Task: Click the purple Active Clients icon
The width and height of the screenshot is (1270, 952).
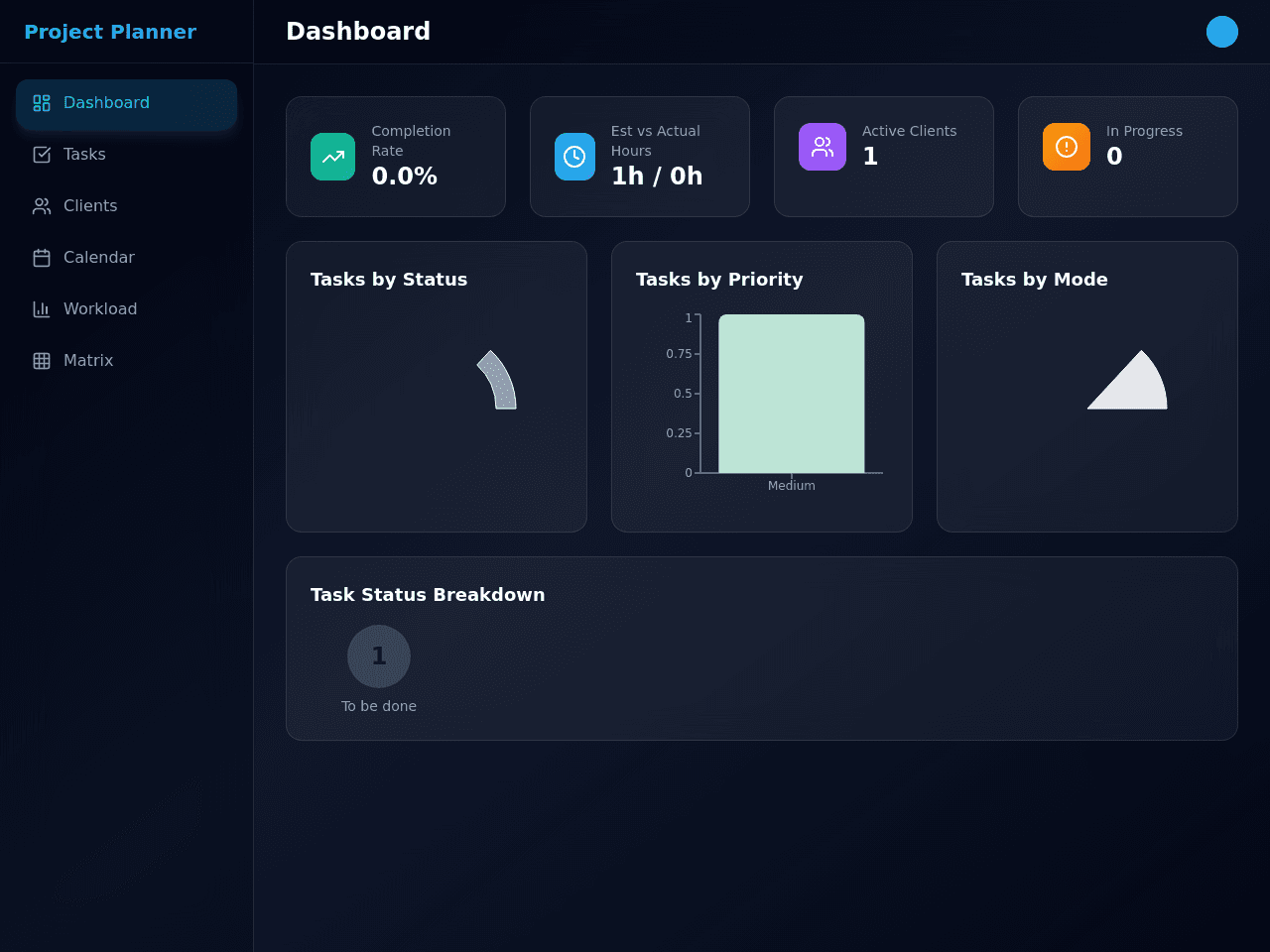Action: (x=823, y=147)
